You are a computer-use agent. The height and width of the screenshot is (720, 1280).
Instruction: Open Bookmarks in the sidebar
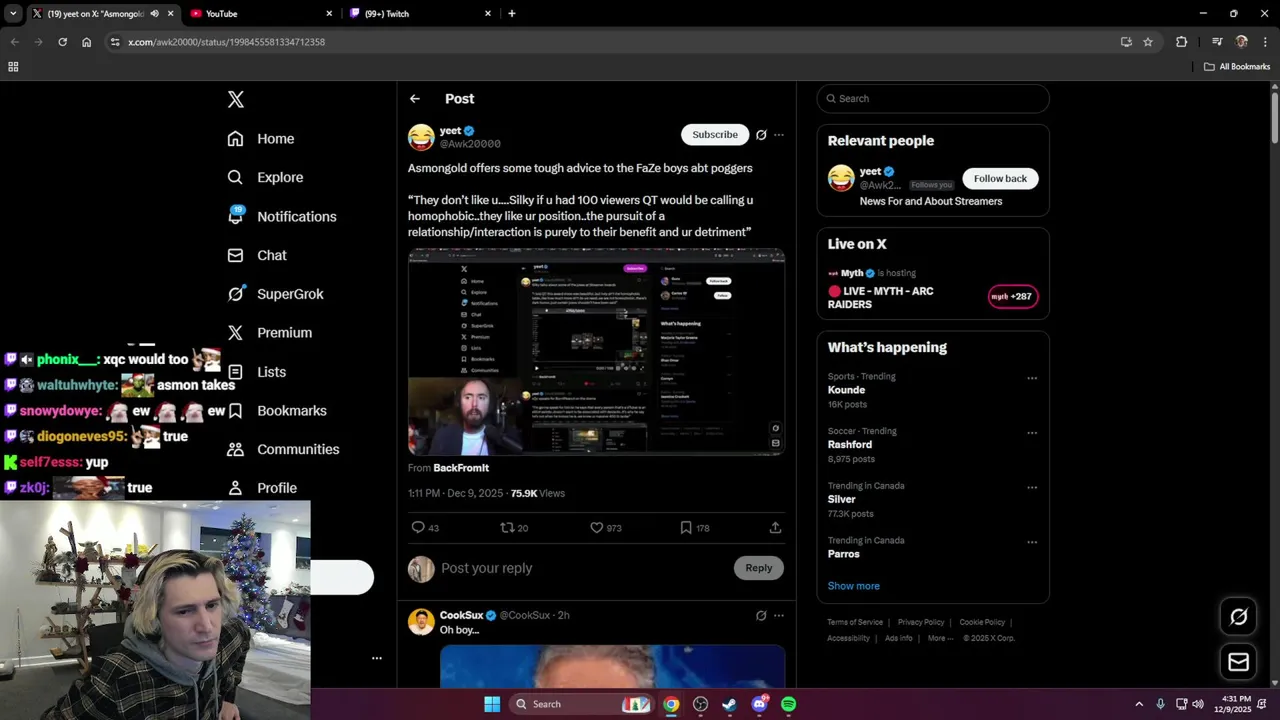click(277, 411)
